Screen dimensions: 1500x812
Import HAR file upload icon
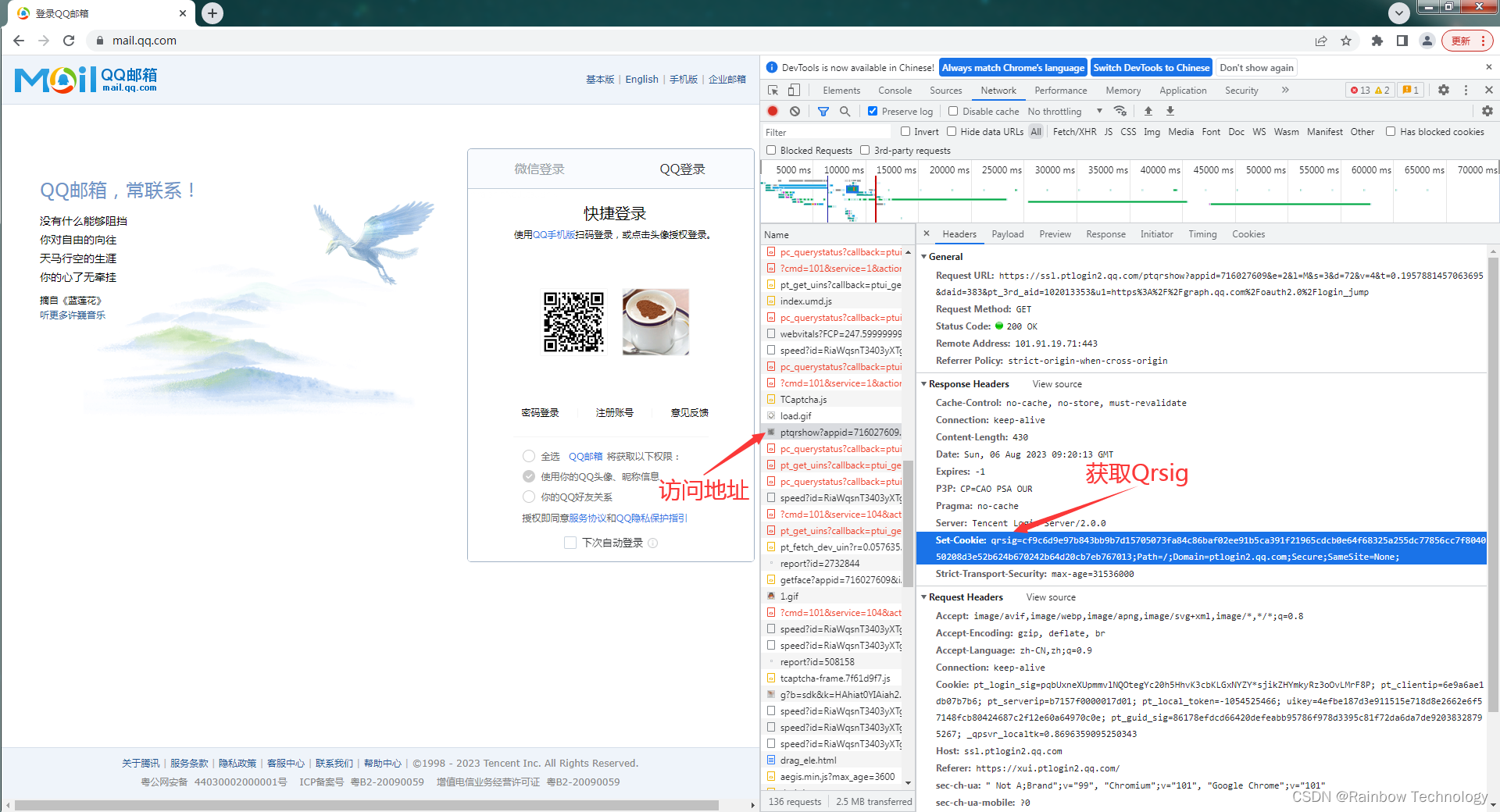(1148, 111)
